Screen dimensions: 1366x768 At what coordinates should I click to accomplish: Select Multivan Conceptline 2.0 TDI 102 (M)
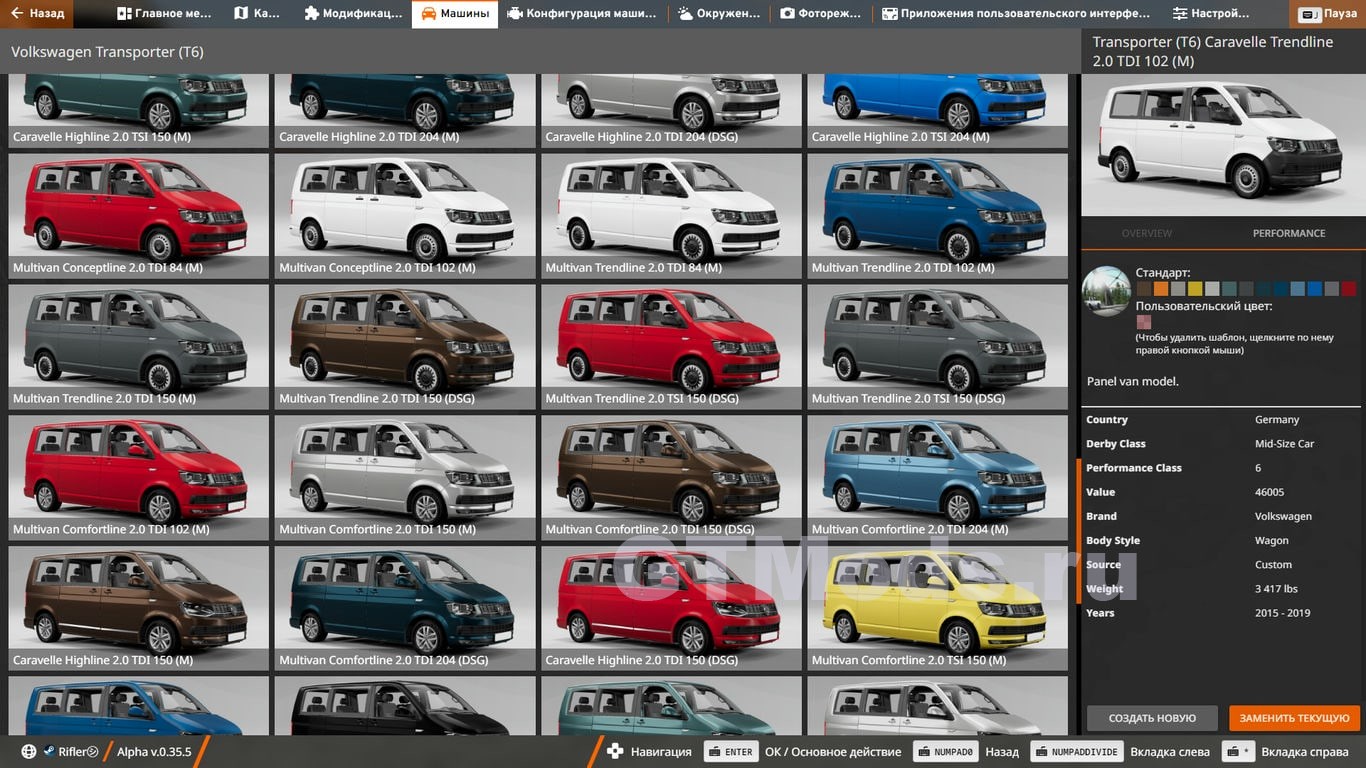[x=405, y=215]
